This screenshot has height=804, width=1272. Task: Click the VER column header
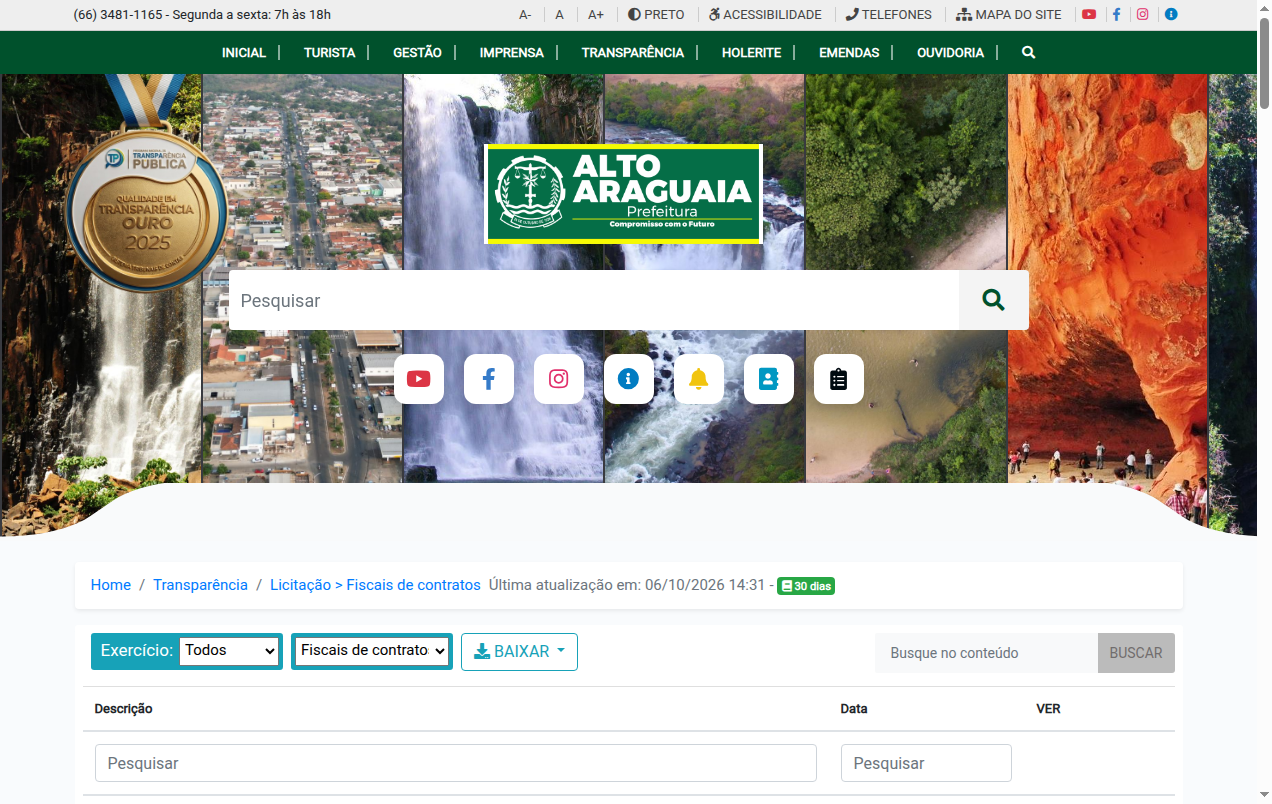[x=1048, y=709]
